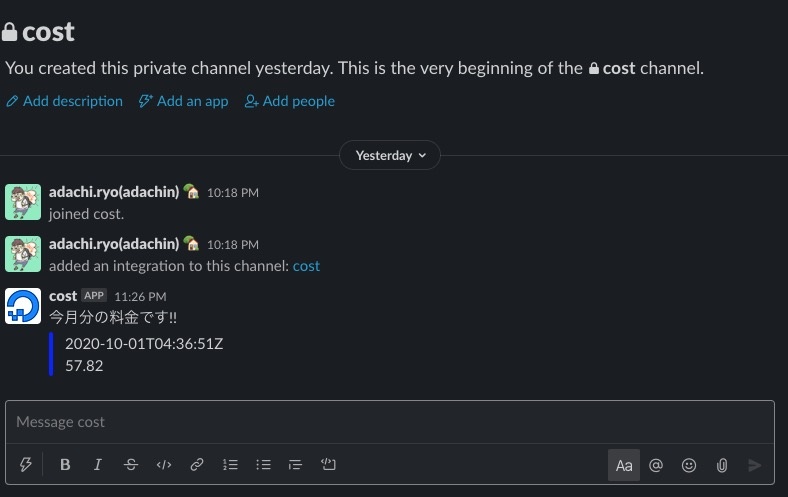The image size is (788, 497).
Task: Toggle bold formatting in composer
Action: pos(65,465)
